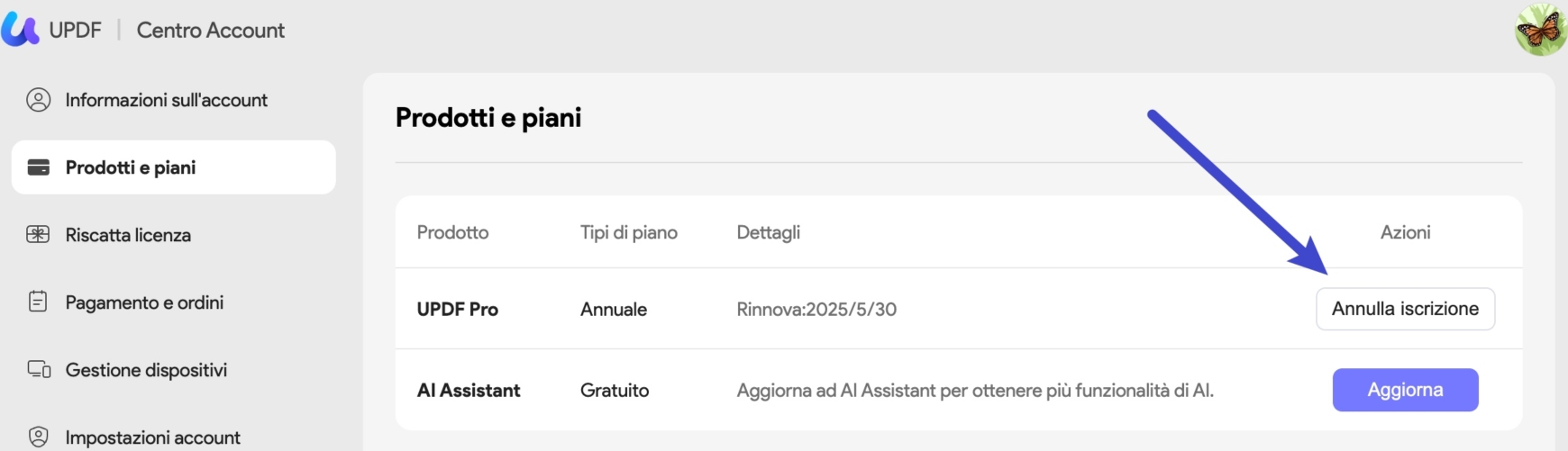The height and width of the screenshot is (451, 1568).
Task: Upgrade AI Assistant with Aggiorna button
Action: click(x=1405, y=390)
